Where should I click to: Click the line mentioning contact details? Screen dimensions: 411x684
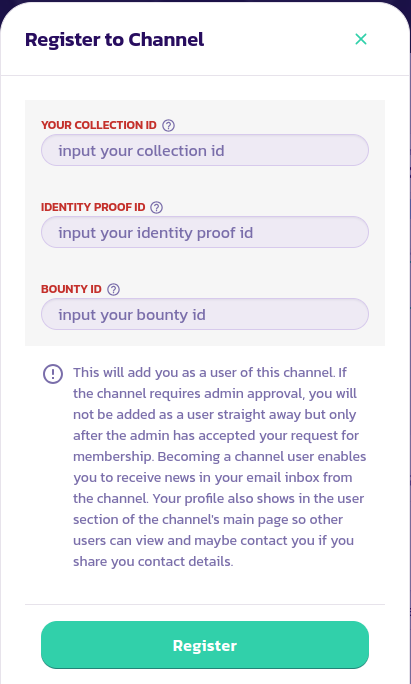(153, 561)
